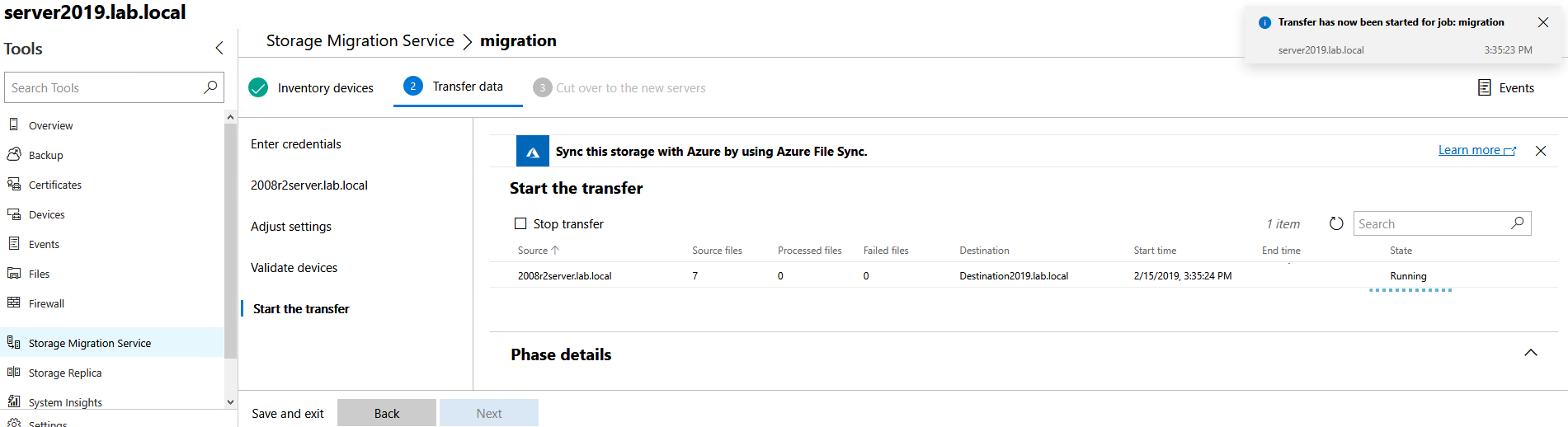Click the Running state cell
This screenshot has height=427, width=1568.
point(1408,275)
